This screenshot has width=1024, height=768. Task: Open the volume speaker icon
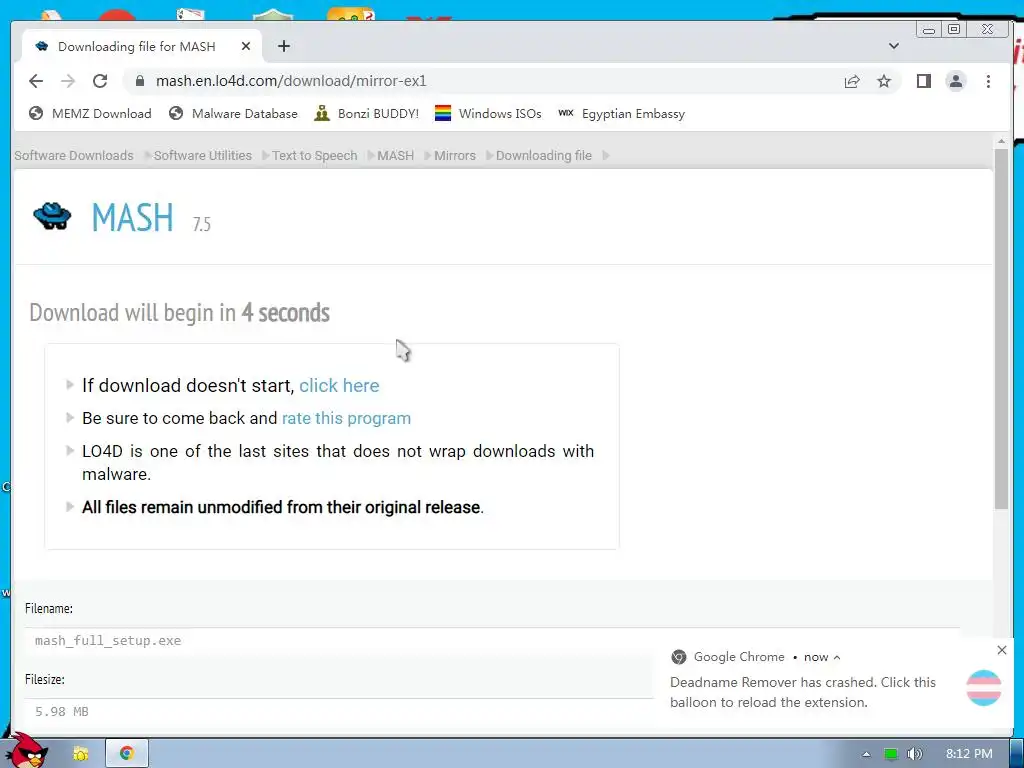coord(915,754)
